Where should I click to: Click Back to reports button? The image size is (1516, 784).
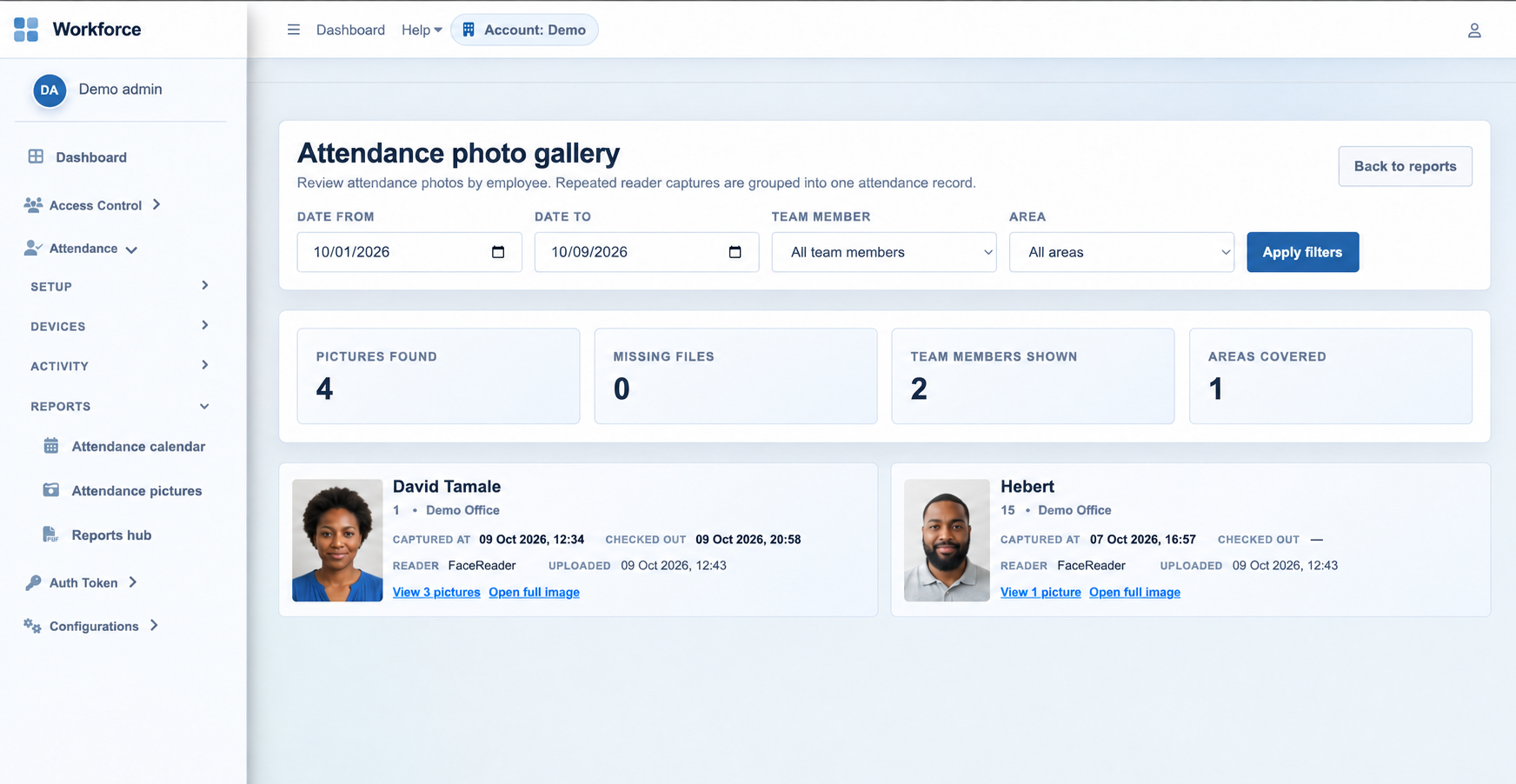(1405, 166)
